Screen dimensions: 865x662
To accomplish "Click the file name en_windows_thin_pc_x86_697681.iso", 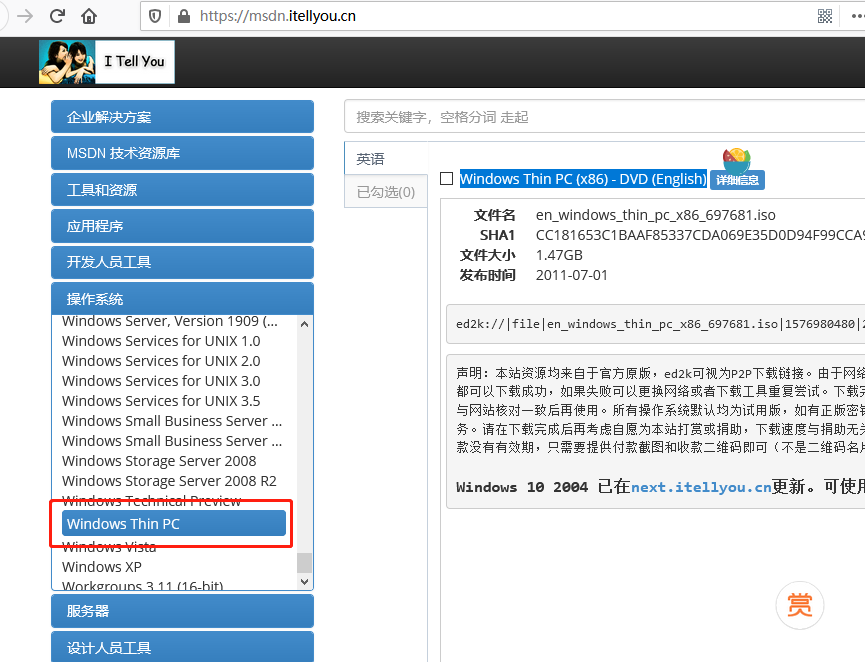I will tap(655, 215).
